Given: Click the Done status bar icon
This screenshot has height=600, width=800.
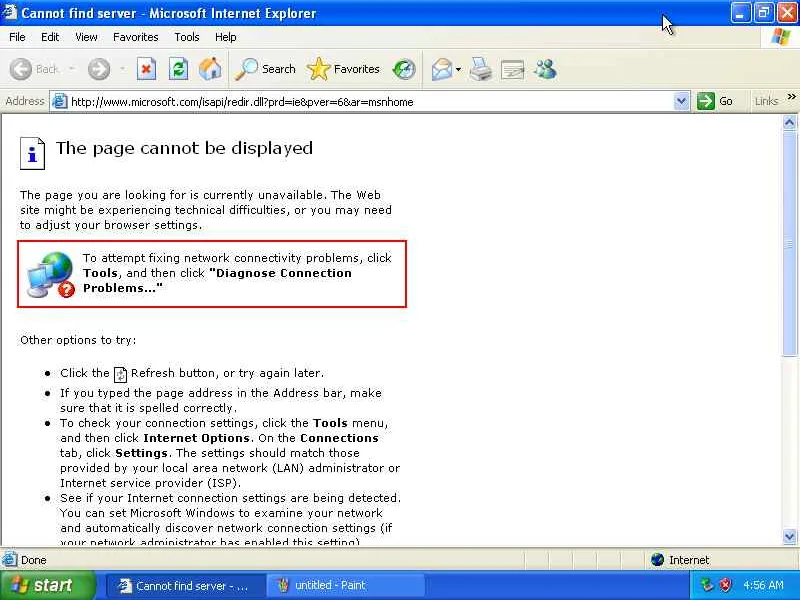Looking at the screenshot, I should [x=9, y=560].
